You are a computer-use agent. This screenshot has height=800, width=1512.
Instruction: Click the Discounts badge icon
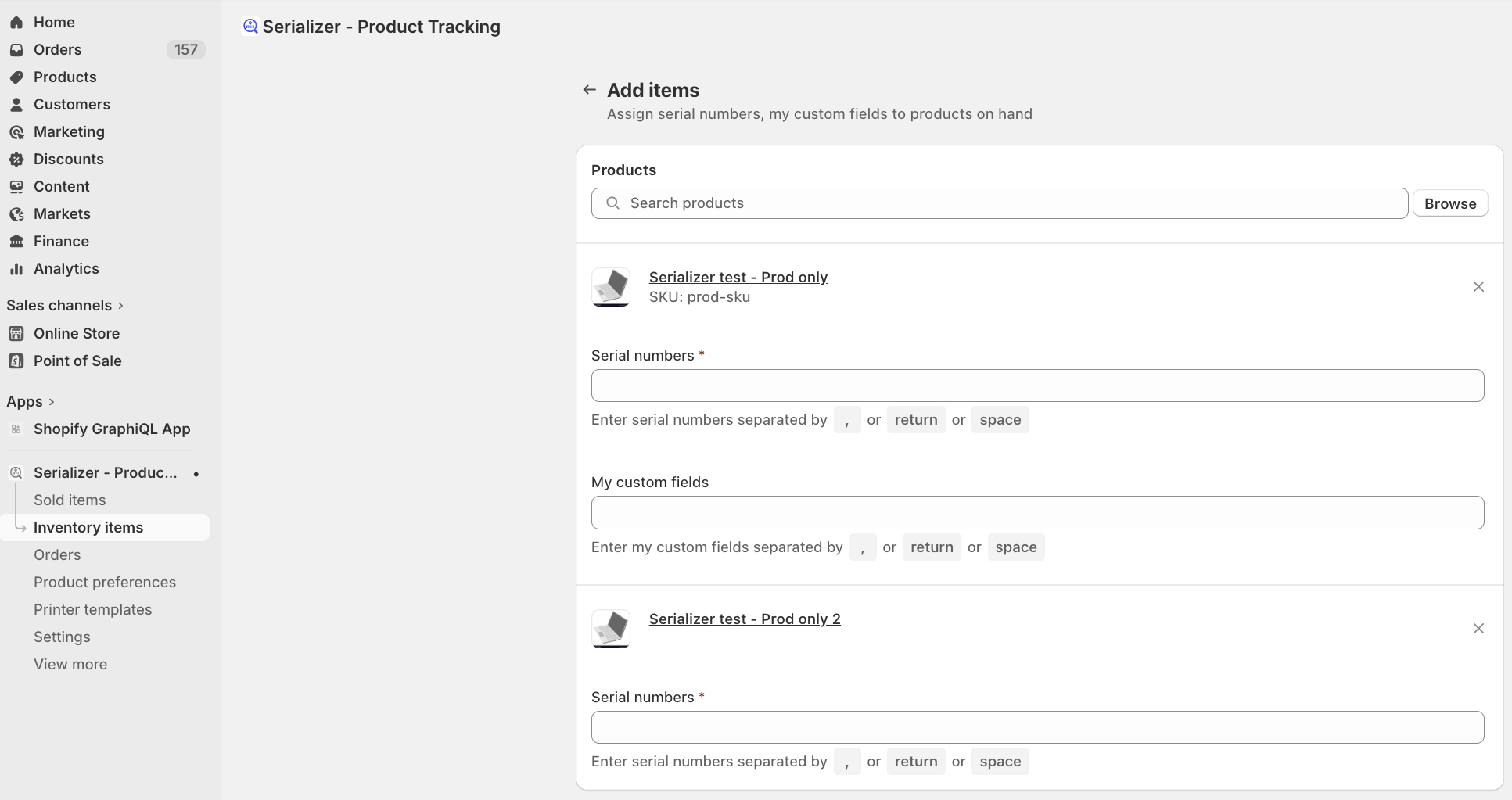(16, 160)
